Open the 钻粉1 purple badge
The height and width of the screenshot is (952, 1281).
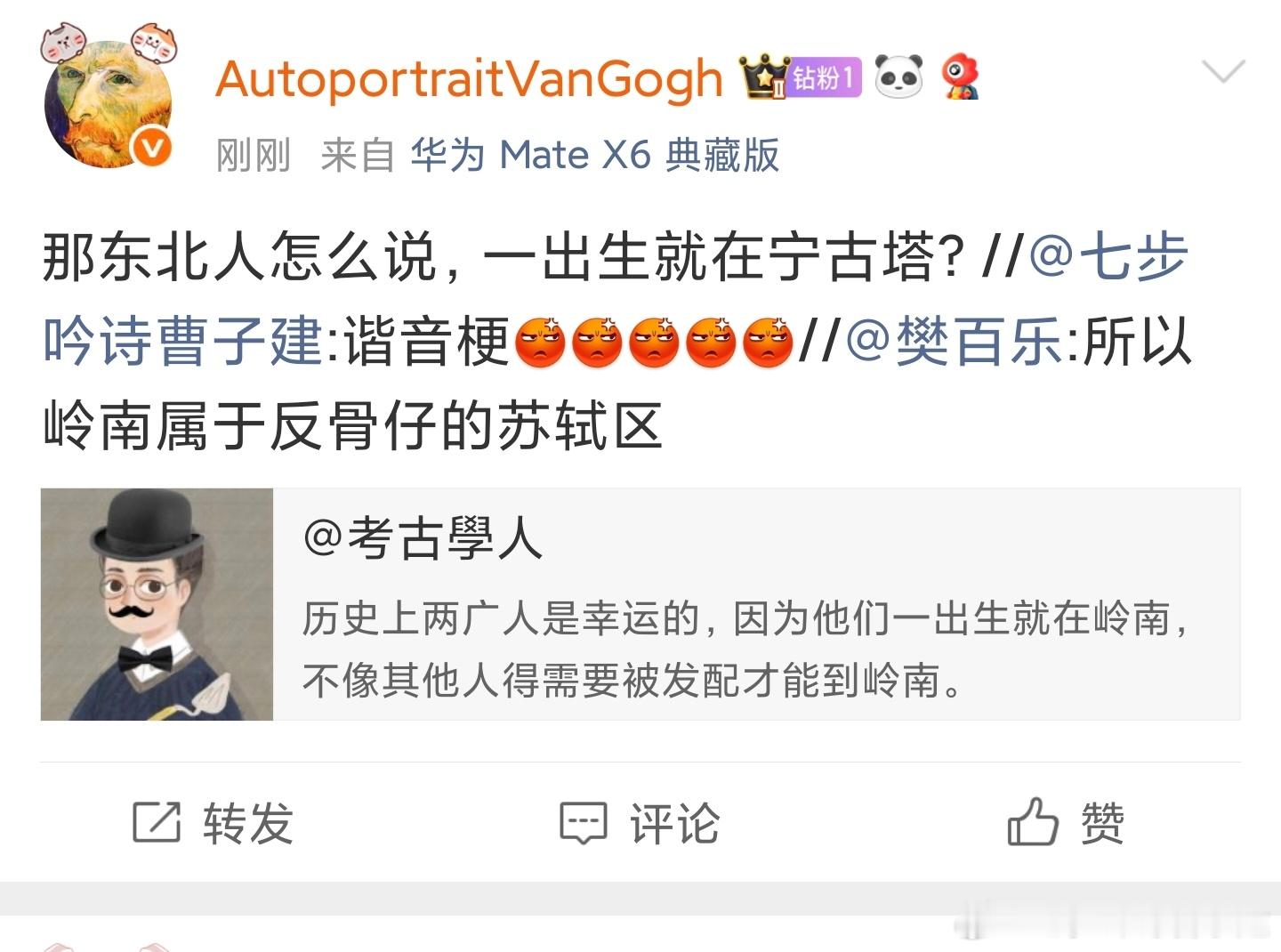coord(825,77)
